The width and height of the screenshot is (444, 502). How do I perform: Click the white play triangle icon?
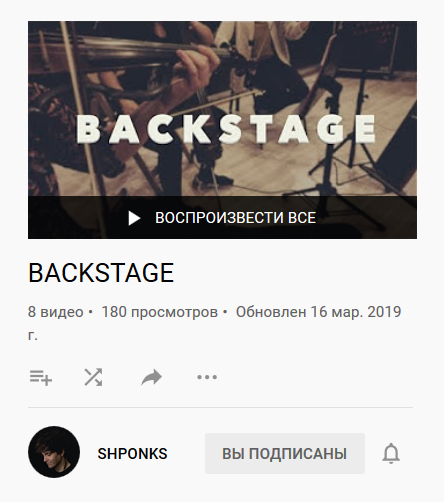(x=134, y=218)
